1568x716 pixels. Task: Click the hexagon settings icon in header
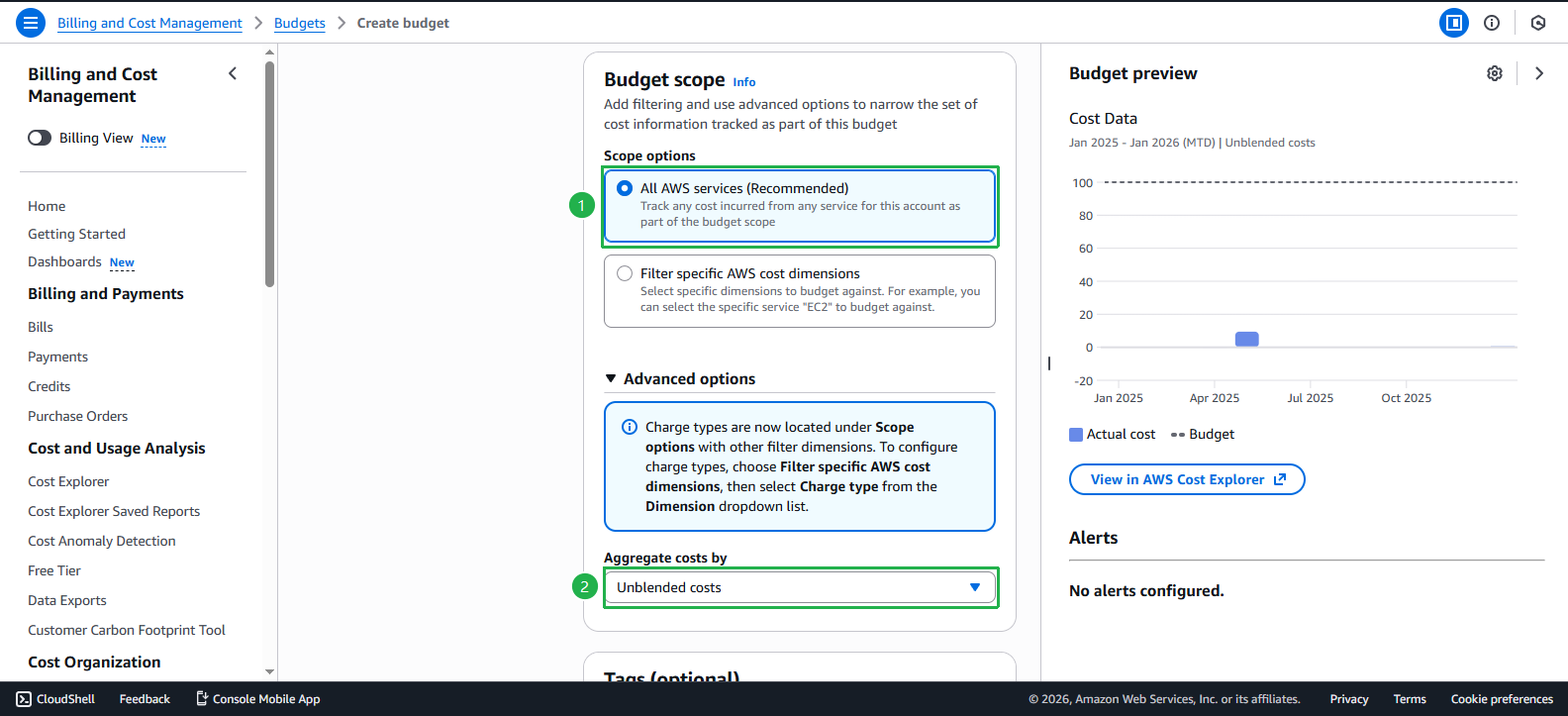coord(1538,23)
